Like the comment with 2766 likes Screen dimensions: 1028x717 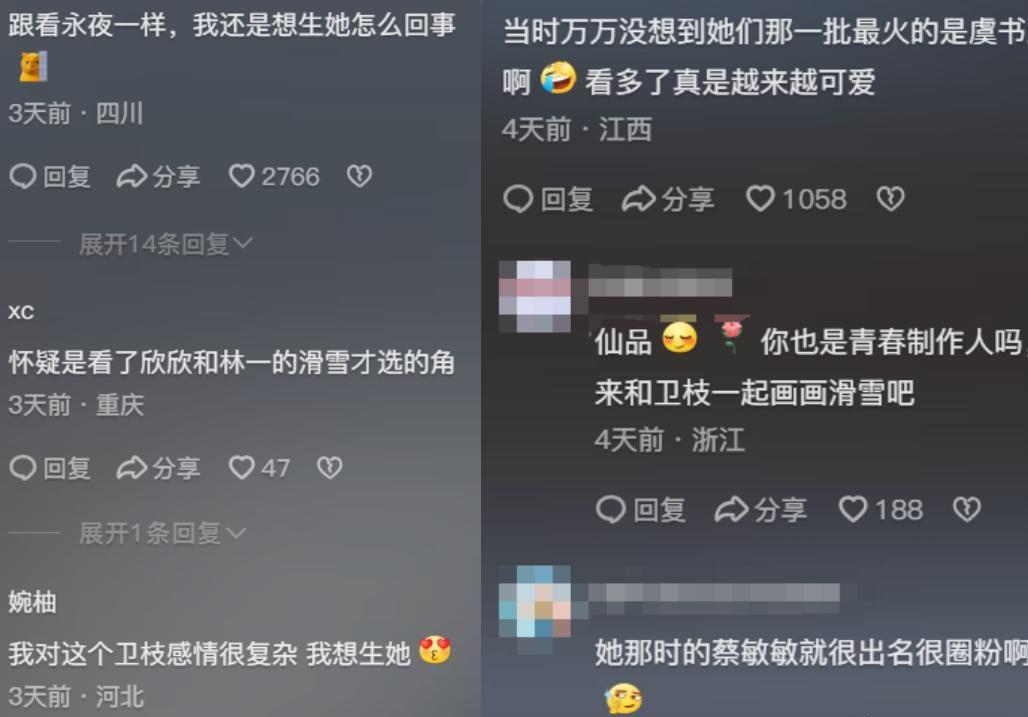pyautogui.click(x=274, y=176)
